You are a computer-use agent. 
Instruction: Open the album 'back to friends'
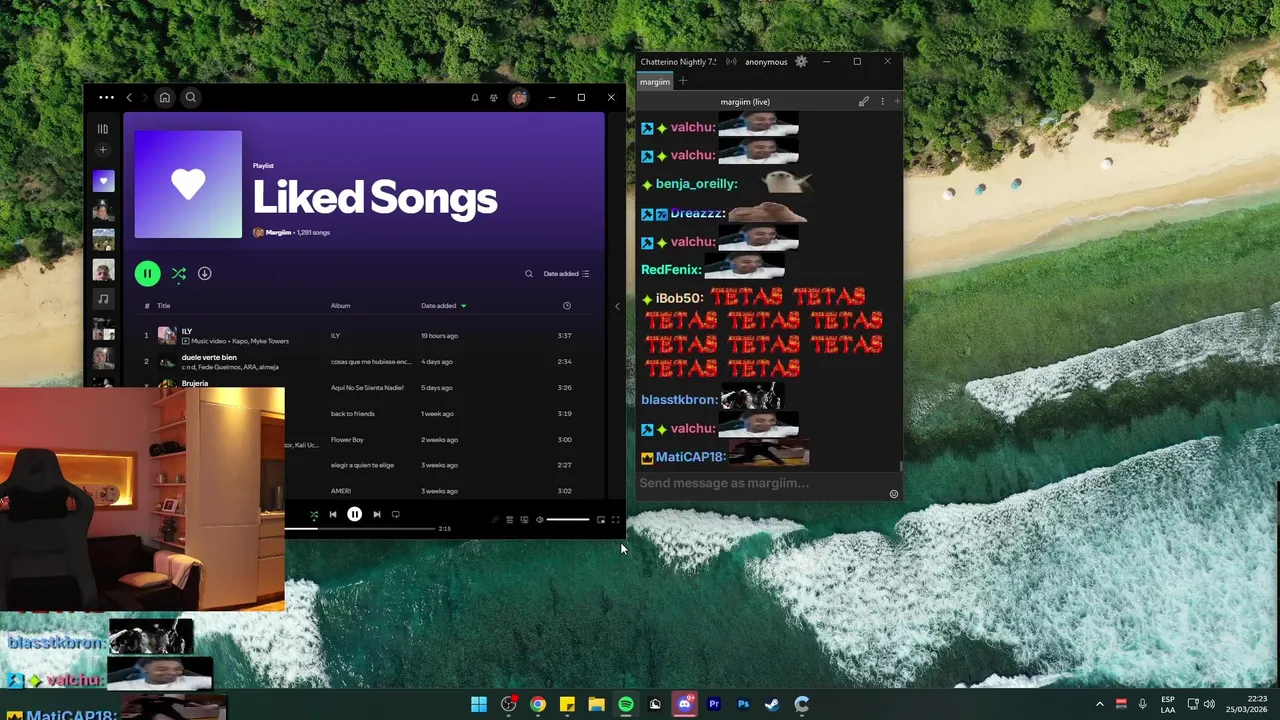(353, 414)
